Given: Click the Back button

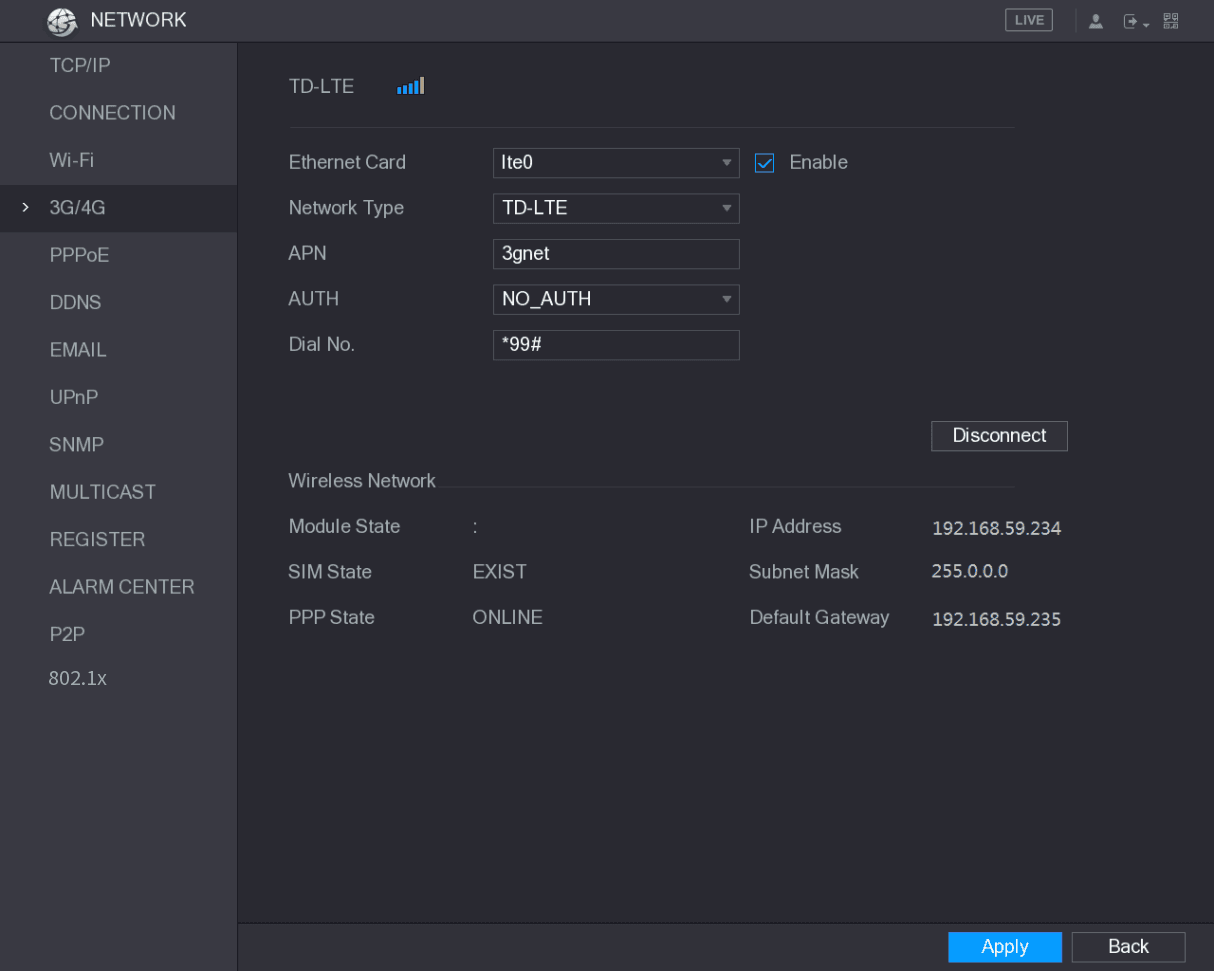Looking at the screenshot, I should coord(1128,947).
